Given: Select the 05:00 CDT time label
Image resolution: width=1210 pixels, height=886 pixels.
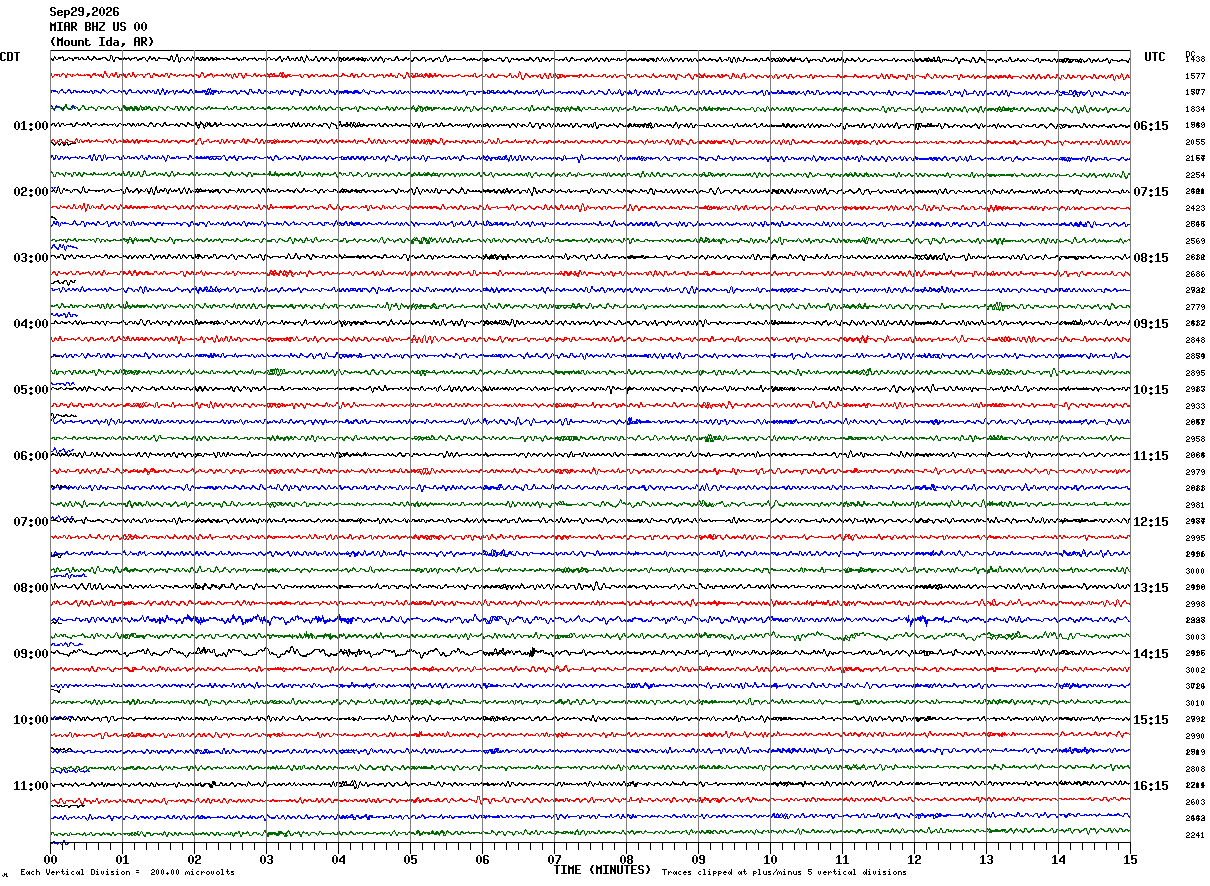Looking at the screenshot, I should pos(31,390).
